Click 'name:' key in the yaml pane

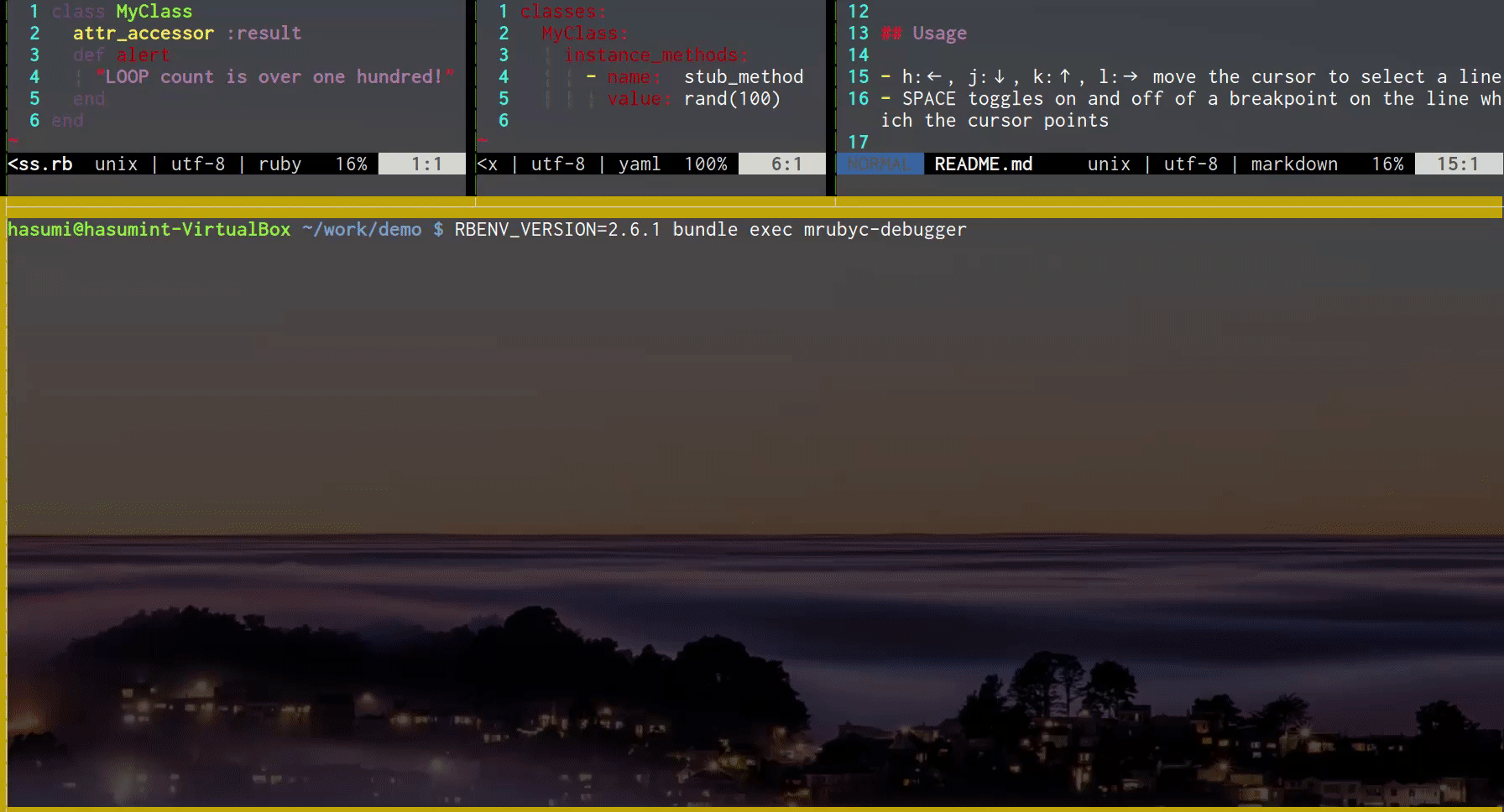634,77
